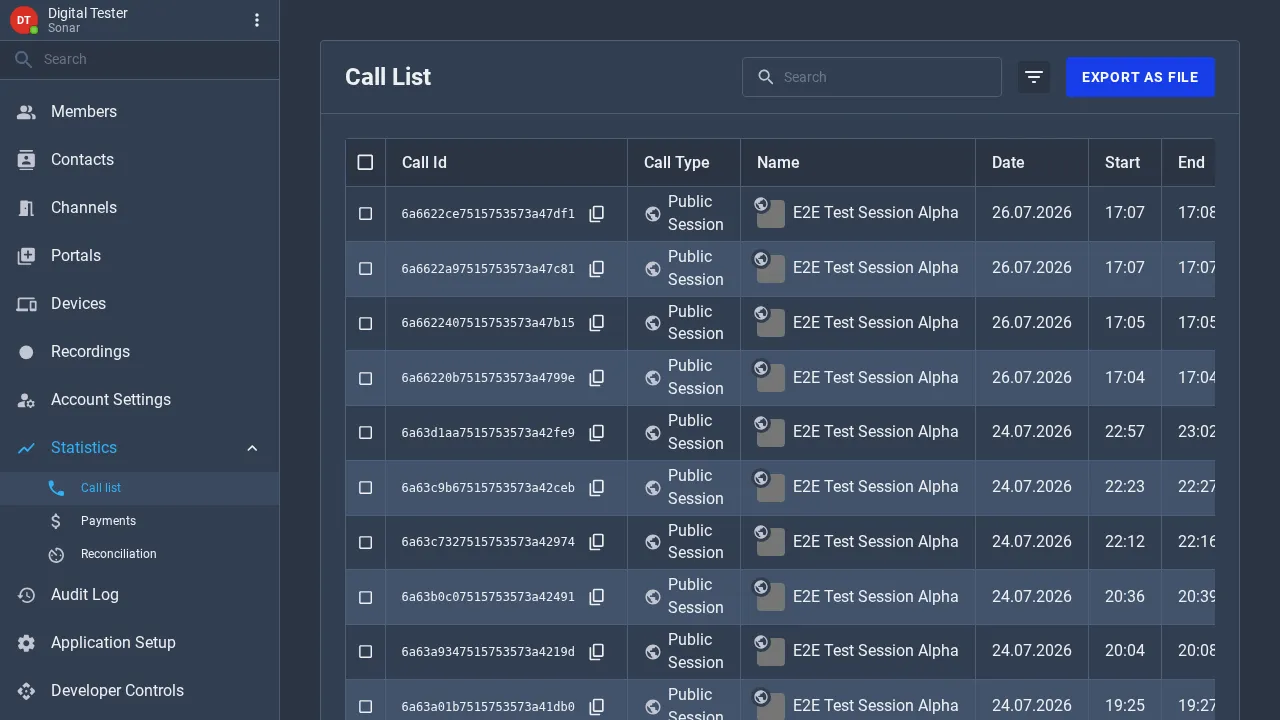The image size is (1280, 720).
Task: Check the row for call 6a63c7327515753573a42974
Action: (365, 543)
